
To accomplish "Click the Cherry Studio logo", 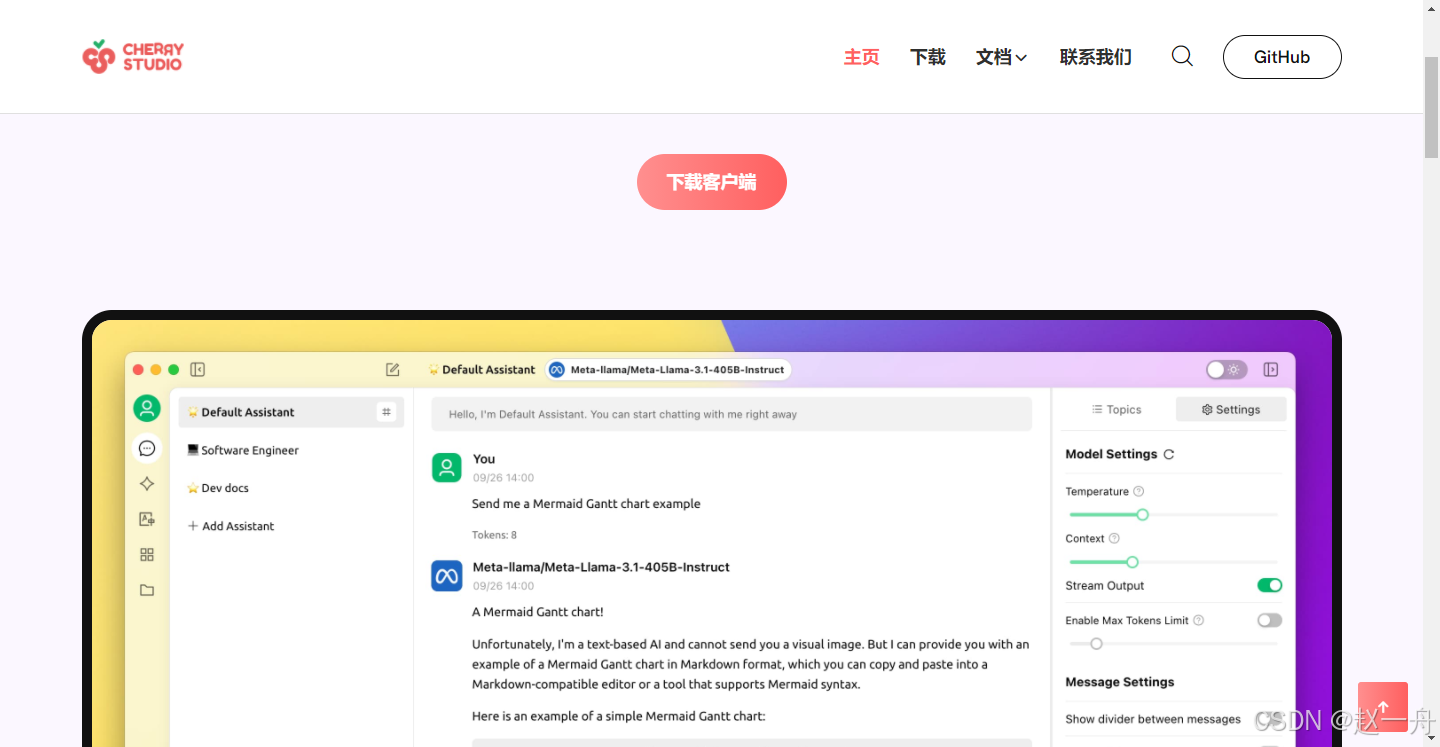I will pyautogui.click(x=133, y=57).
